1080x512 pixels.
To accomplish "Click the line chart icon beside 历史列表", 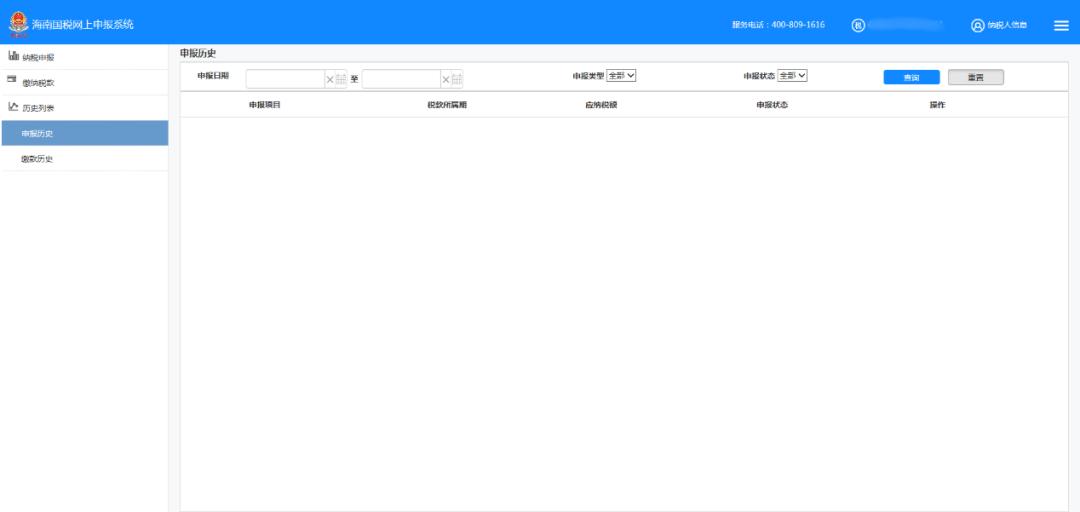I will tap(13, 107).
